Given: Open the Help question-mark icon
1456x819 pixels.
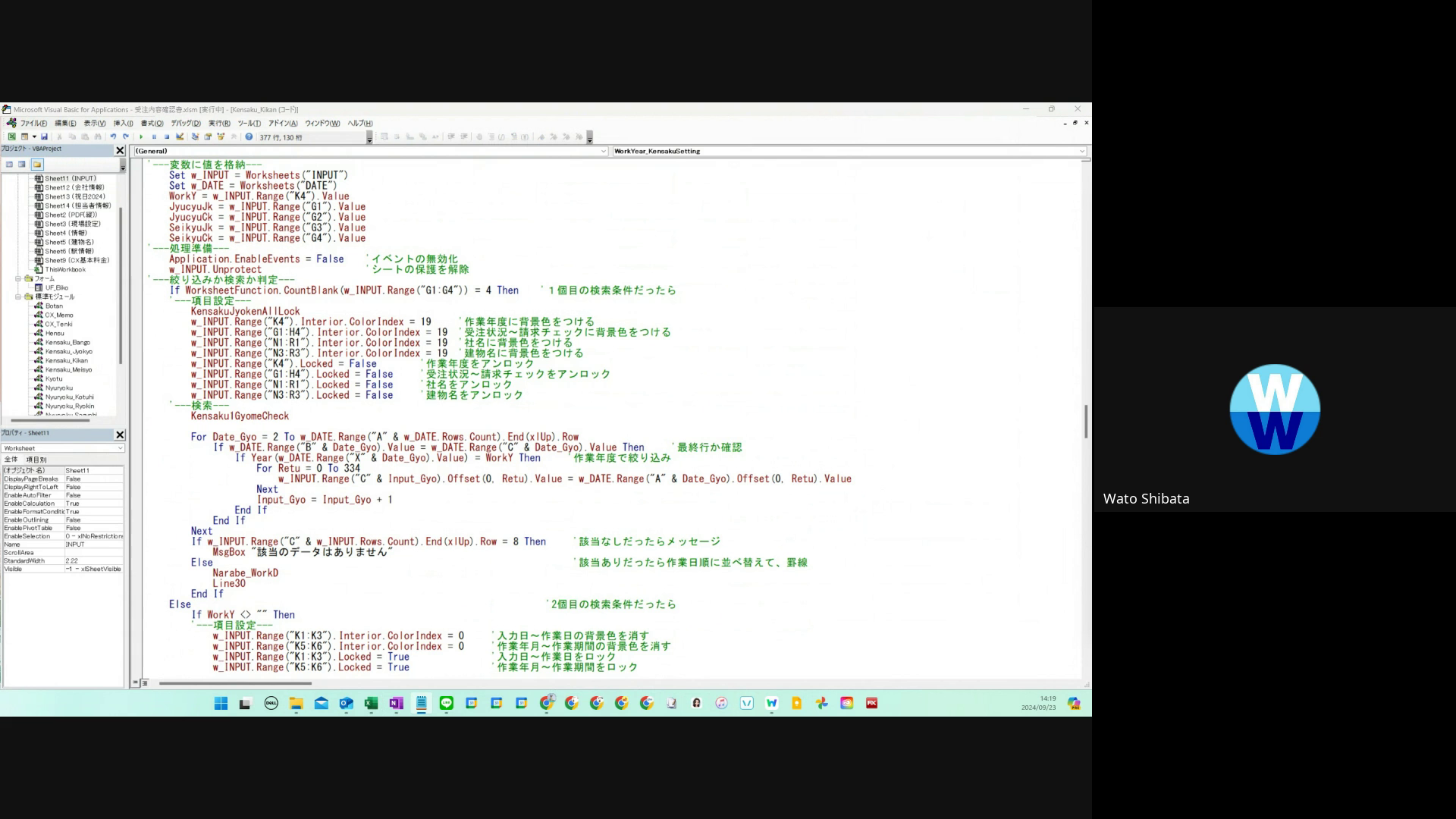Looking at the screenshot, I should (249, 137).
